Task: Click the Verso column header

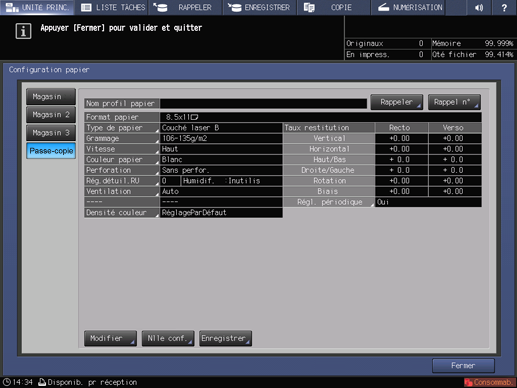Action: click(x=455, y=128)
